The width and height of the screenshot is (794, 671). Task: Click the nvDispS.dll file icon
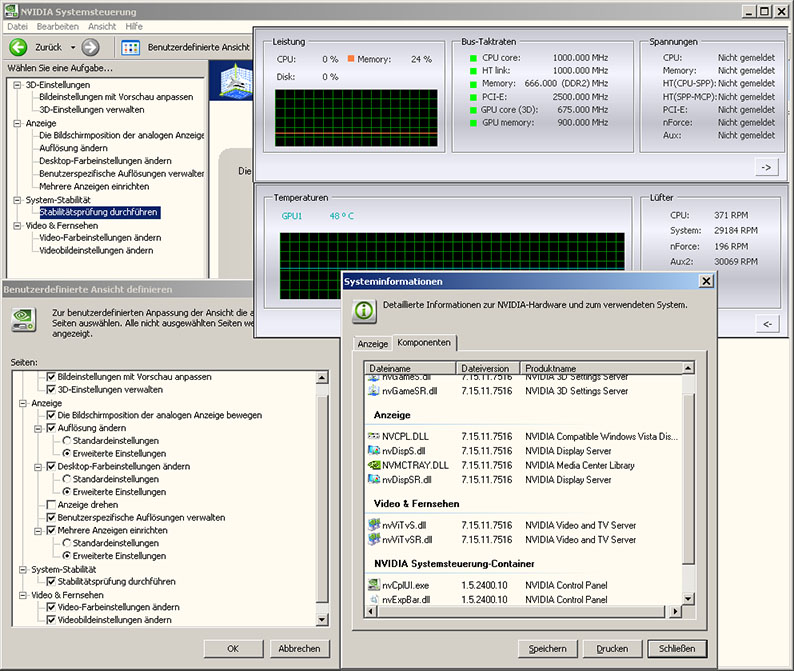374,450
